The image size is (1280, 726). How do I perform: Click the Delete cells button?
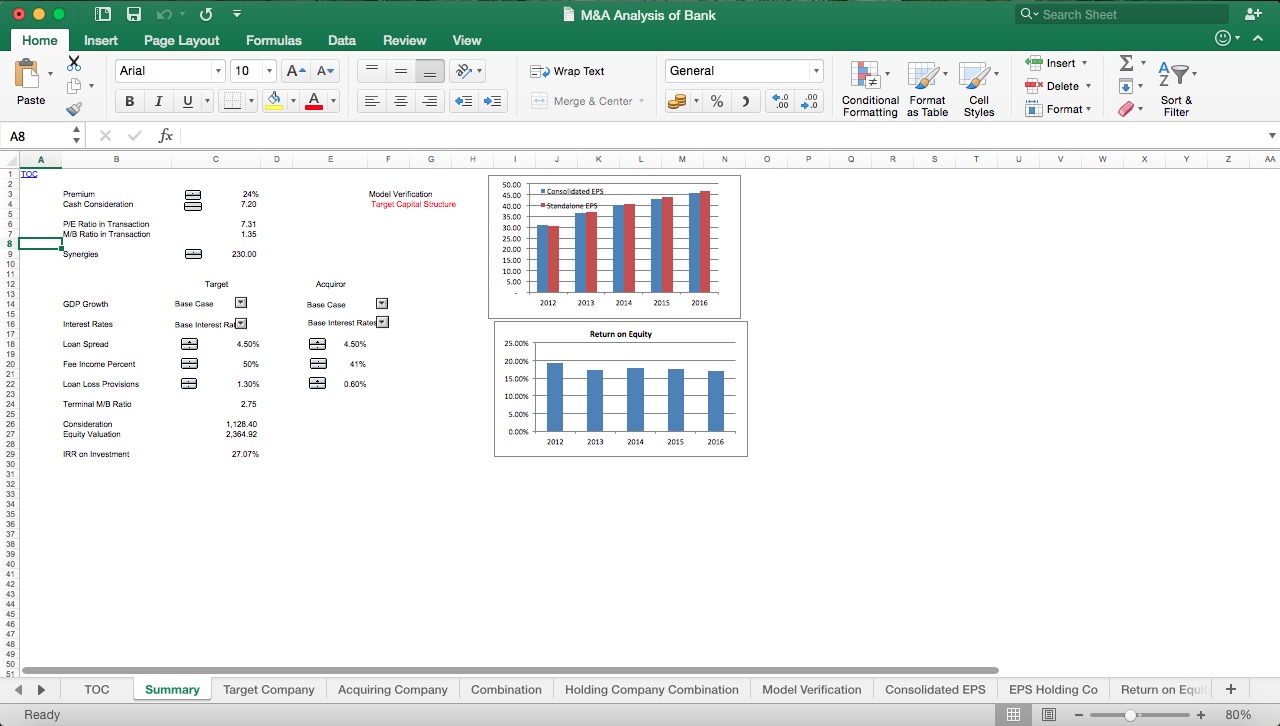pos(1056,85)
